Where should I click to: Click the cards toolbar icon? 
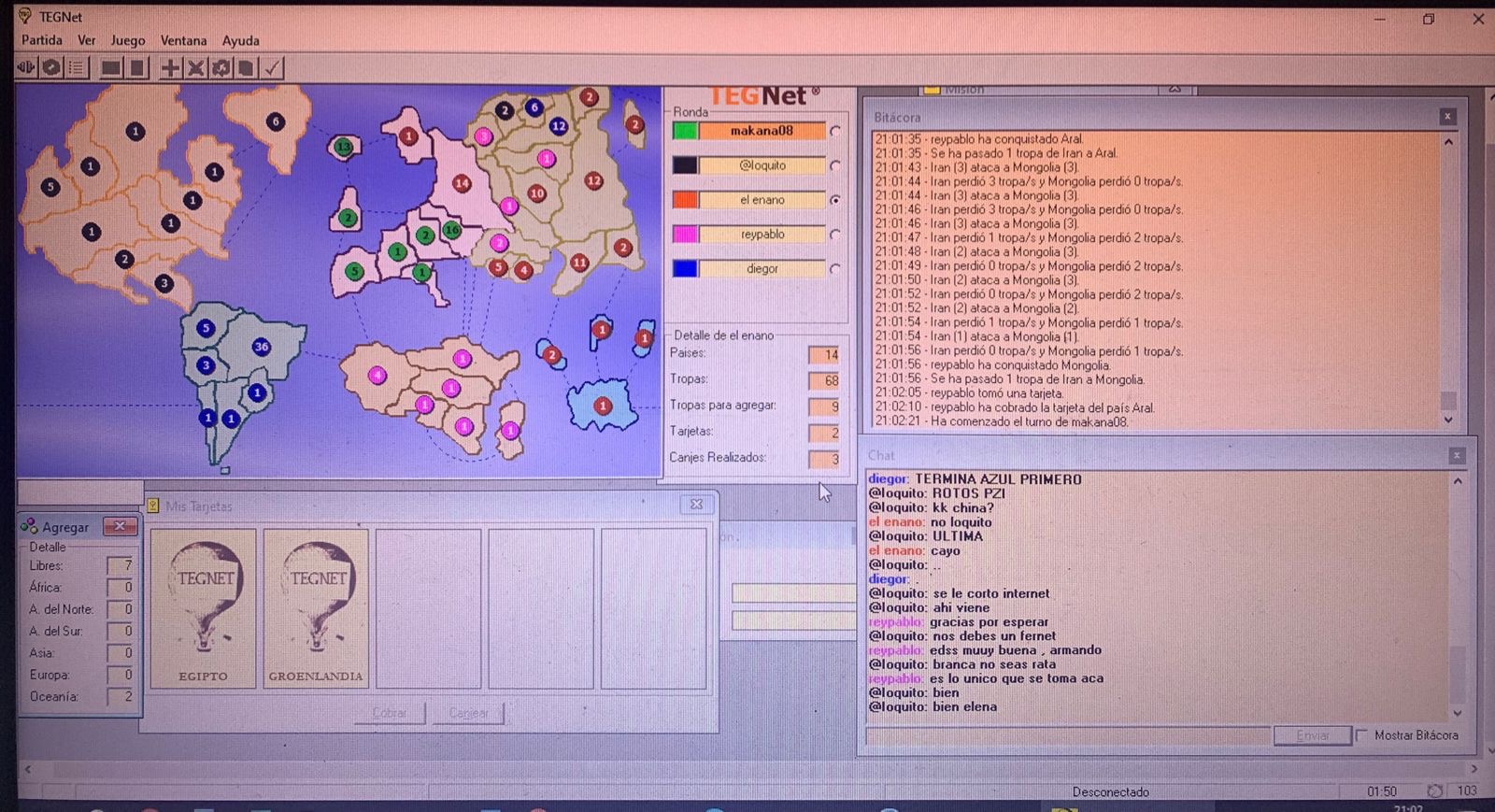pos(246,68)
